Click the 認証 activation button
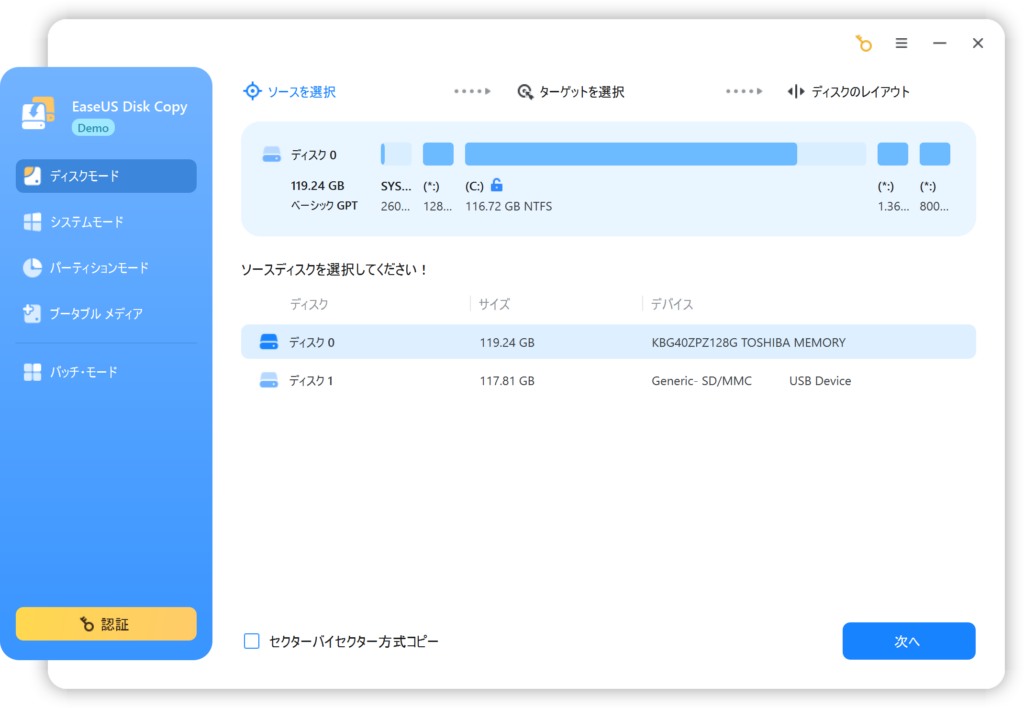This screenshot has width=1024, height=708. pyautogui.click(x=106, y=624)
